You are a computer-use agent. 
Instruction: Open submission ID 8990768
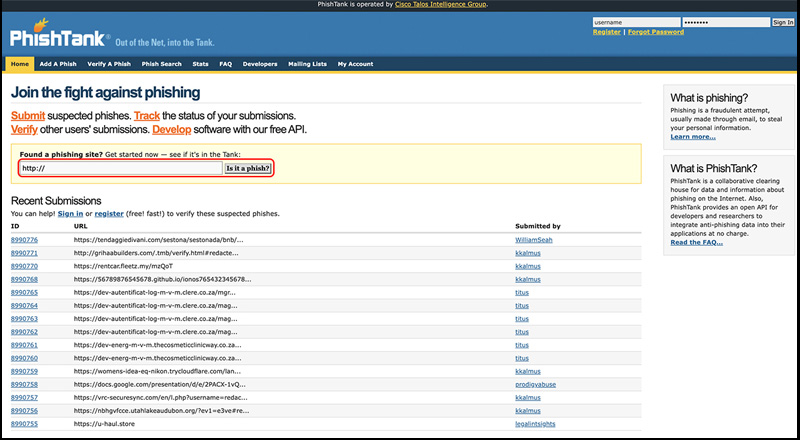pyautogui.click(x=24, y=279)
